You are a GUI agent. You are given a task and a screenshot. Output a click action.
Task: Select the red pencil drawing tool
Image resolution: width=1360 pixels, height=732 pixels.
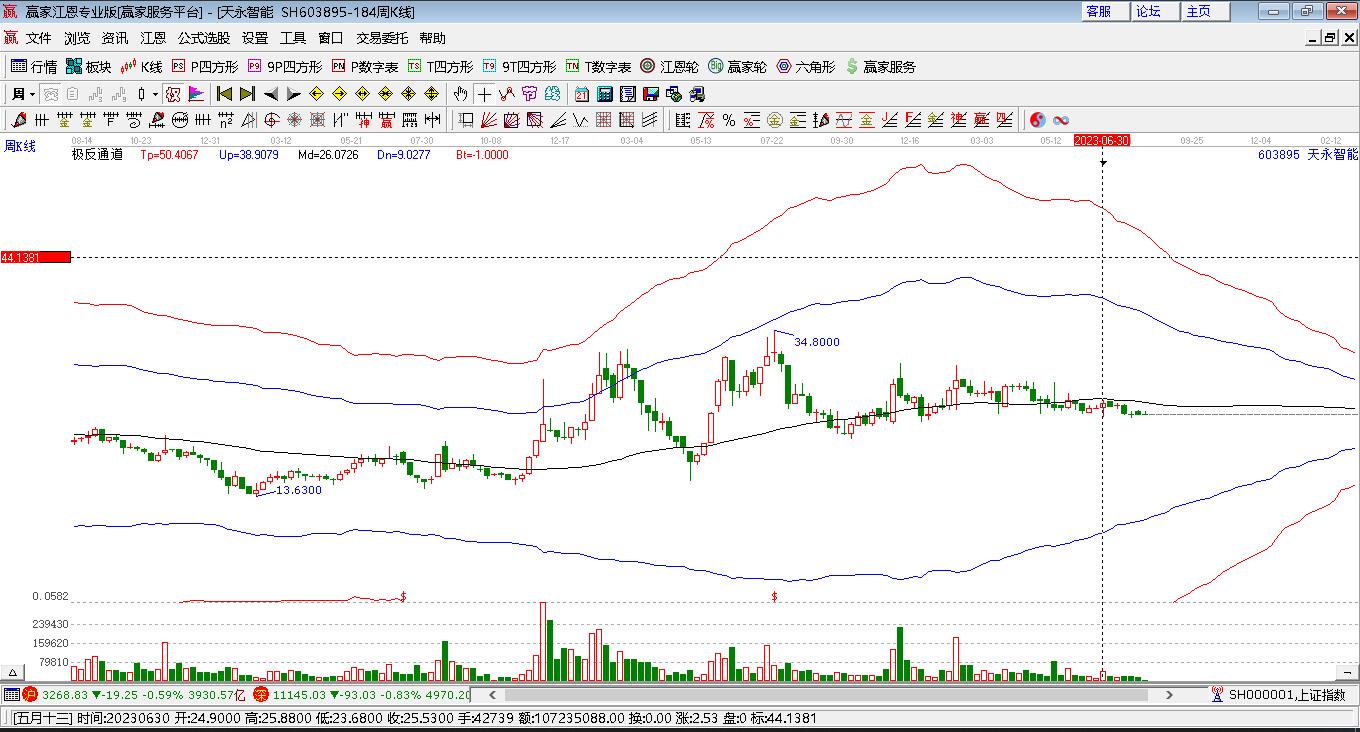(19, 121)
